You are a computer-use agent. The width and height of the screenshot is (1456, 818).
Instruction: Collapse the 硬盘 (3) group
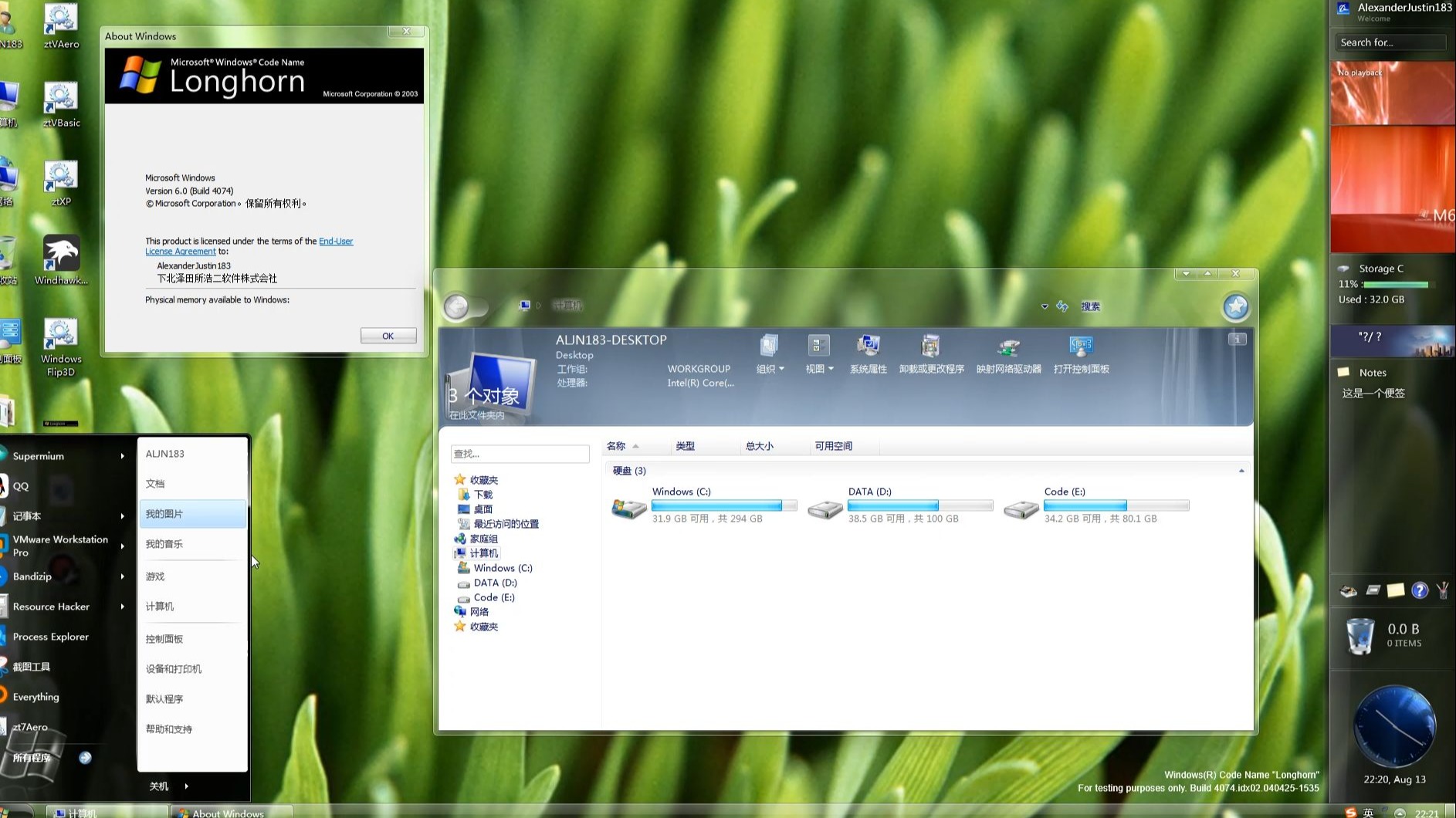1241,471
